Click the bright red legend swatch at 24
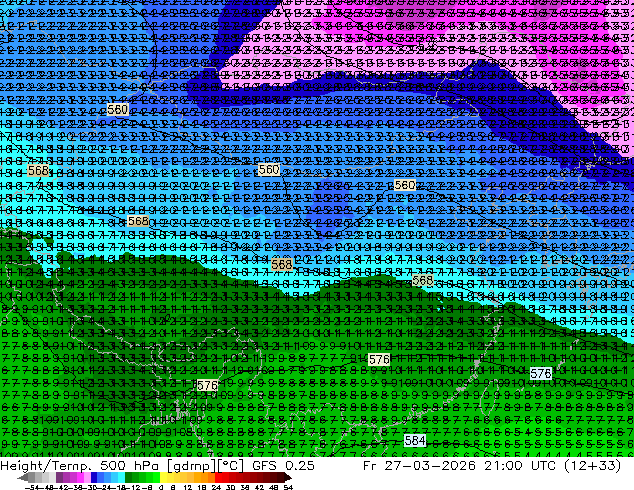 [x=218, y=477]
